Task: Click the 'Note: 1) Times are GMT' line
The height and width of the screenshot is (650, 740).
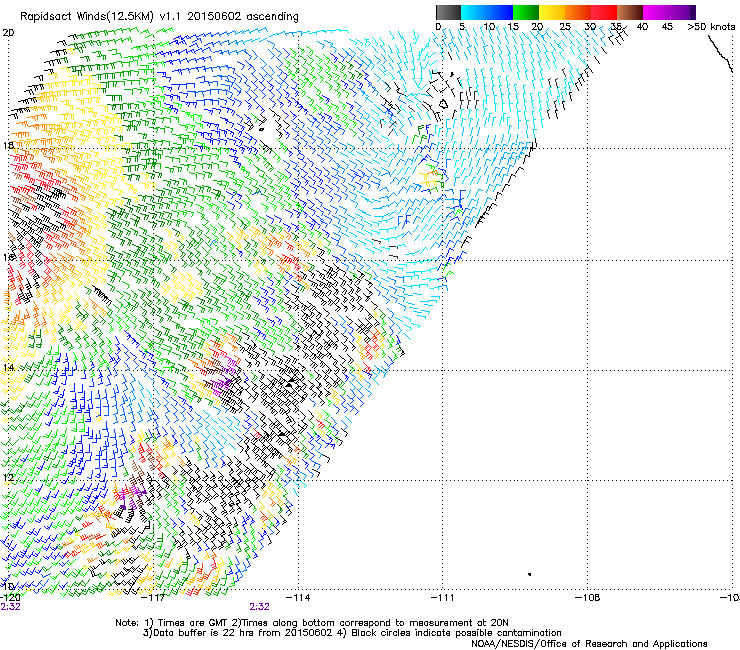Action: (x=312, y=623)
